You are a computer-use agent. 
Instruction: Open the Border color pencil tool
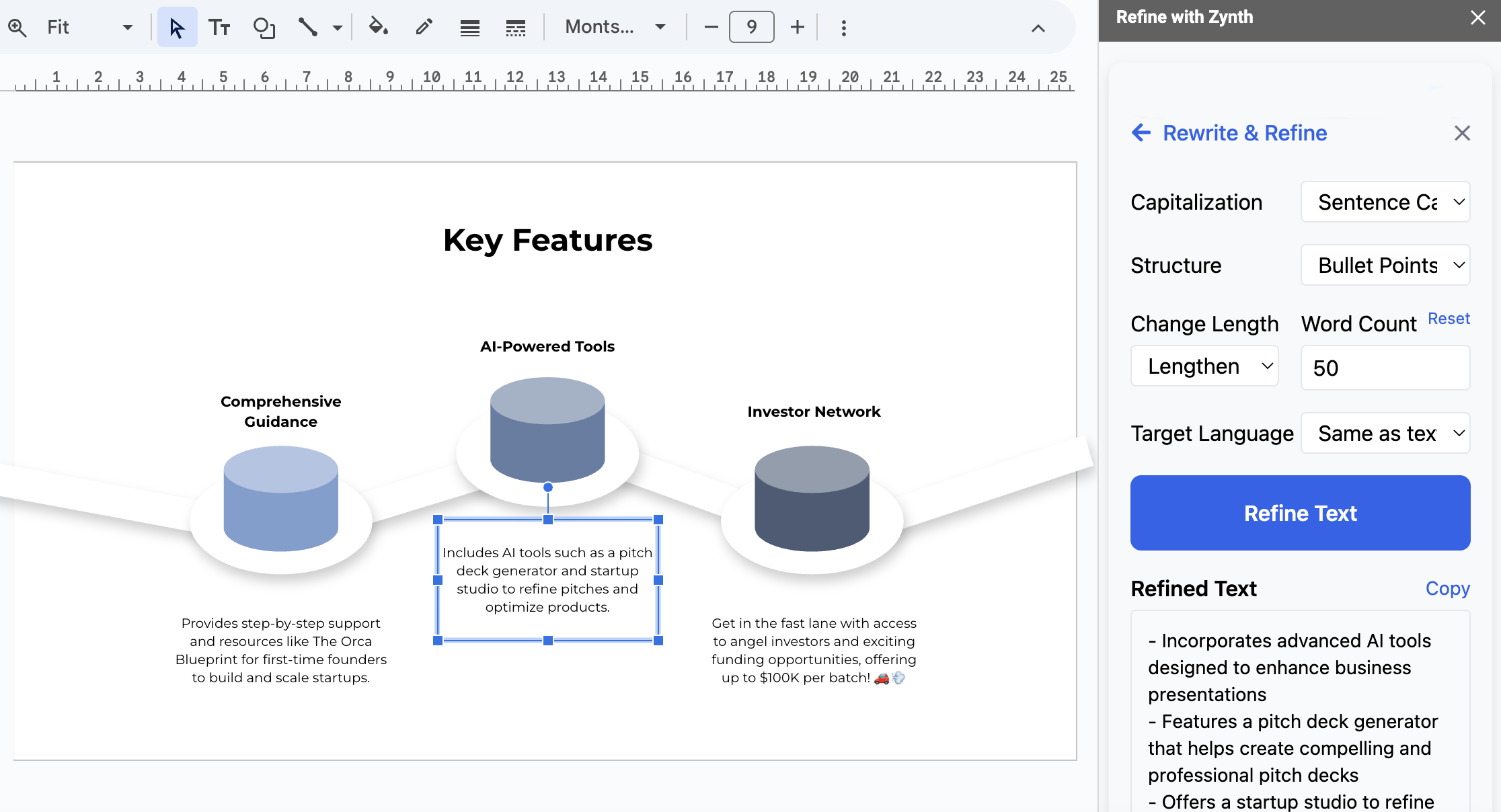click(x=424, y=28)
